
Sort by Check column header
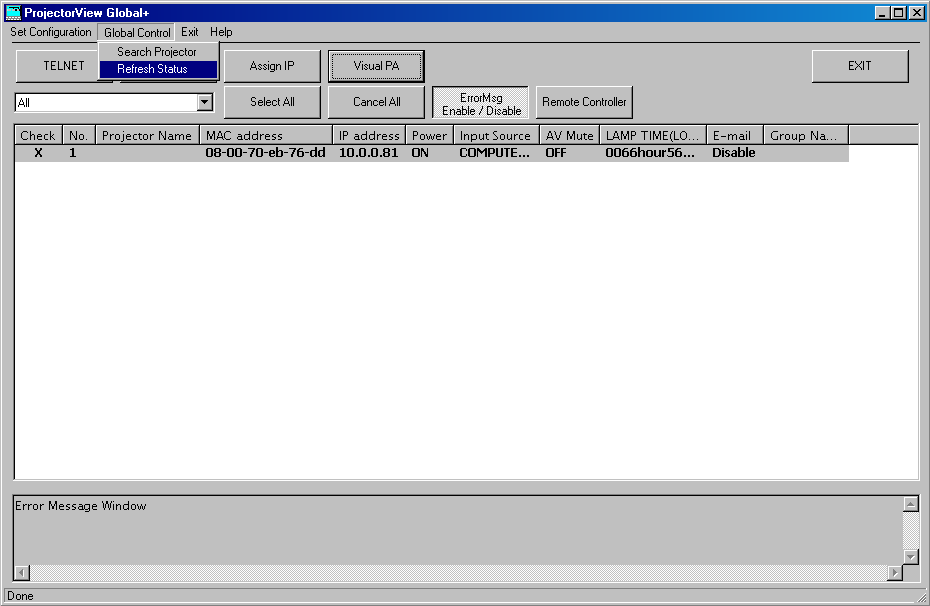click(38, 135)
